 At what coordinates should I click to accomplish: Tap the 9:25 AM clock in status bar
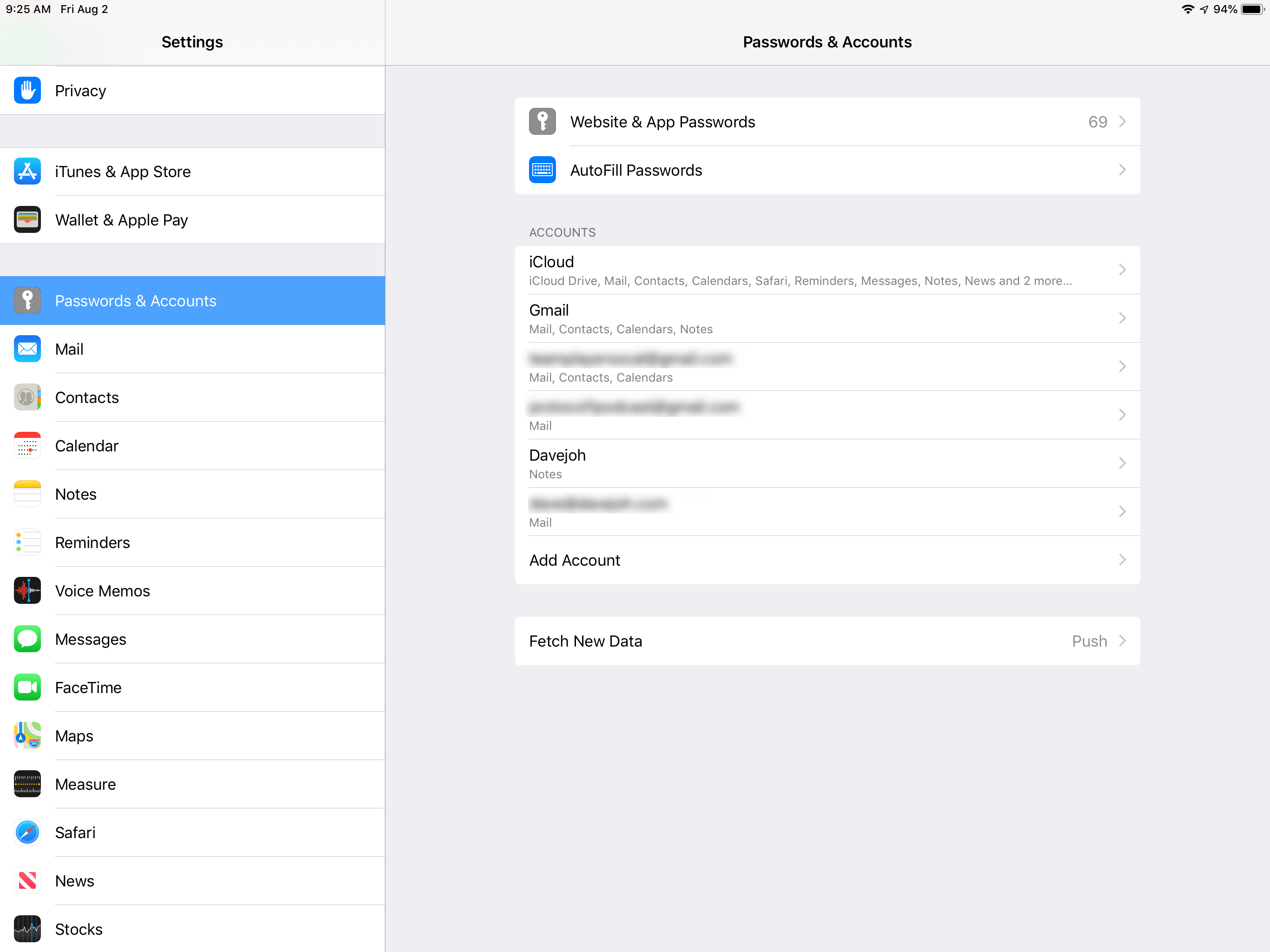[x=28, y=9]
